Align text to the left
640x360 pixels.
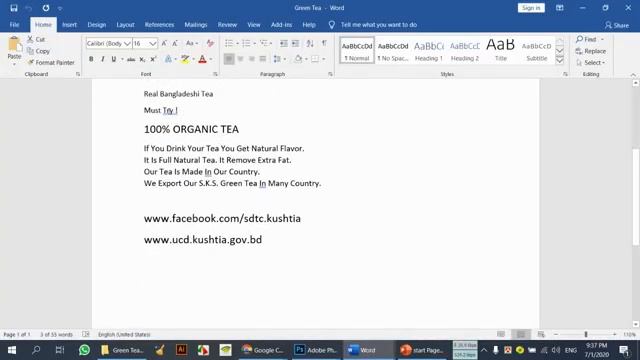click(x=229, y=60)
